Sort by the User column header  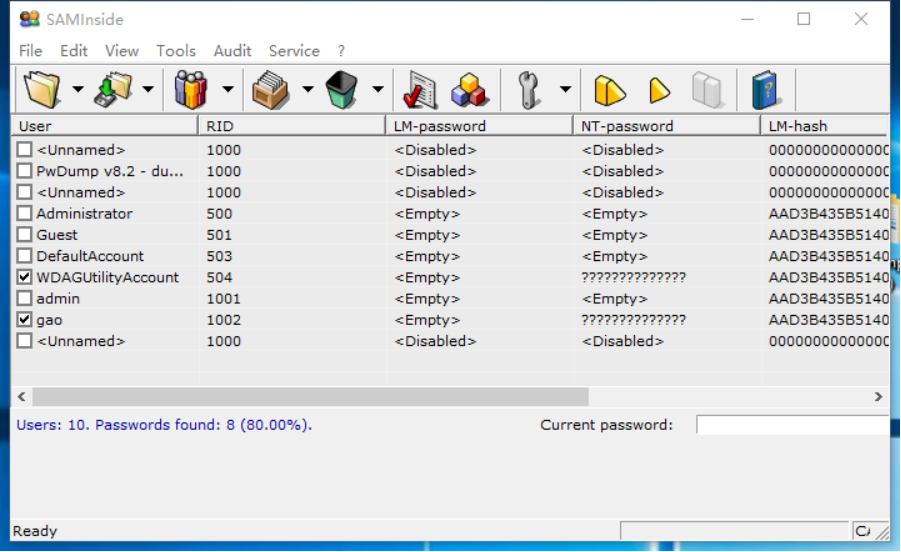pos(105,126)
